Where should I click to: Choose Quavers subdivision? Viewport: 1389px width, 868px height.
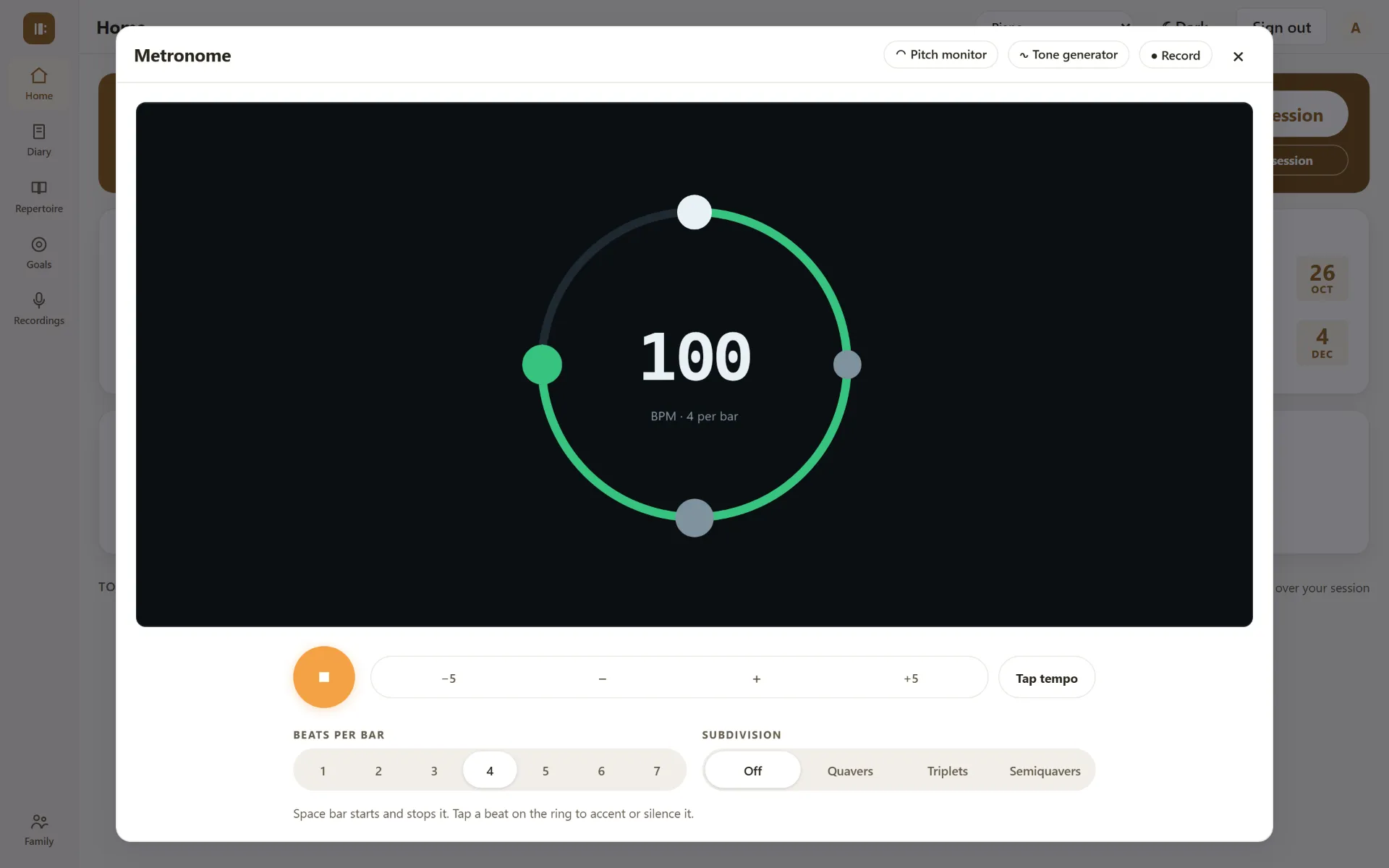[850, 770]
